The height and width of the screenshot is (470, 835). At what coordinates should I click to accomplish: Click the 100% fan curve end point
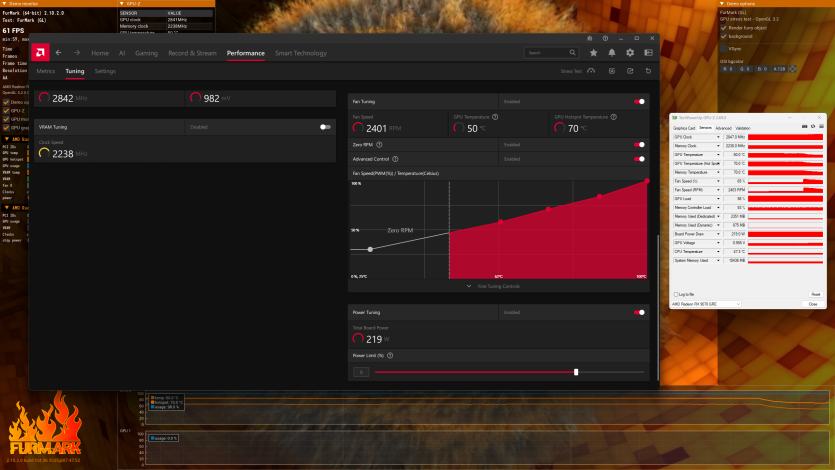pos(647,181)
